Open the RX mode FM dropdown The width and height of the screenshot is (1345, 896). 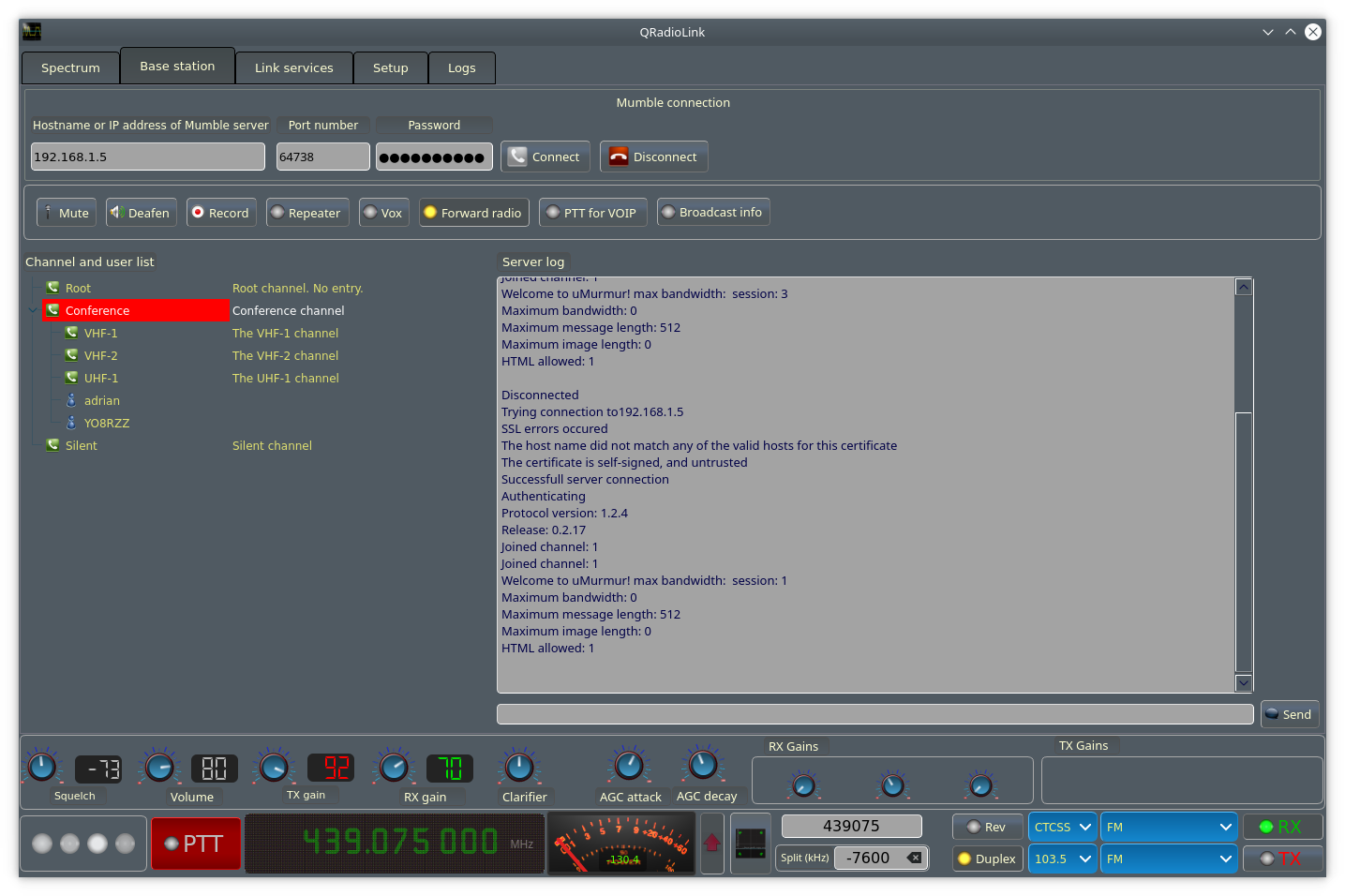(1169, 826)
